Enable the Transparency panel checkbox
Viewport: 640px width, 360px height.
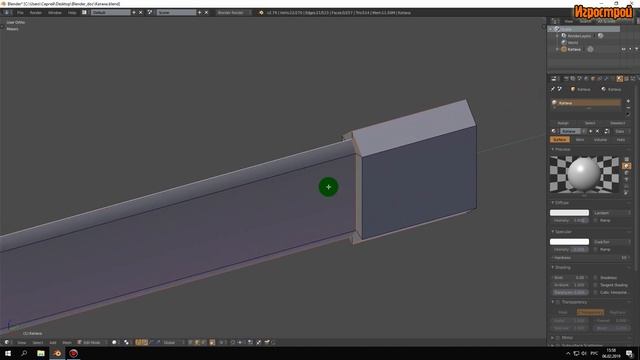coord(558,302)
